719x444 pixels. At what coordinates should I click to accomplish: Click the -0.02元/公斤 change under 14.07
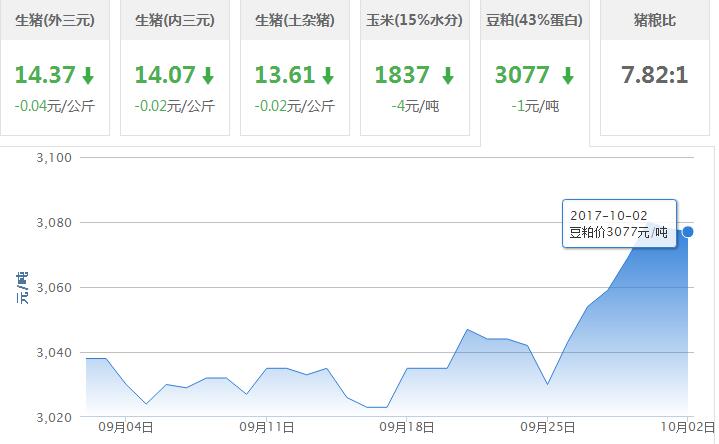(175, 106)
